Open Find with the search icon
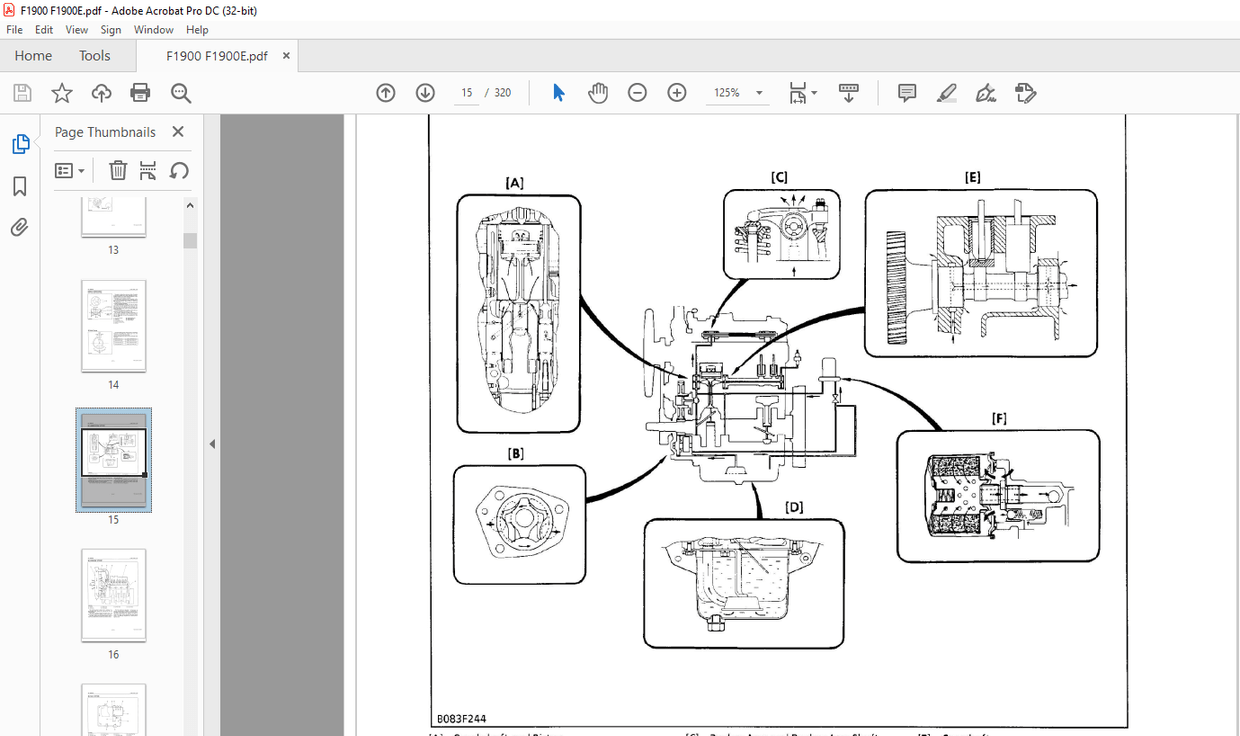This screenshot has height=736, width=1240. [180, 92]
